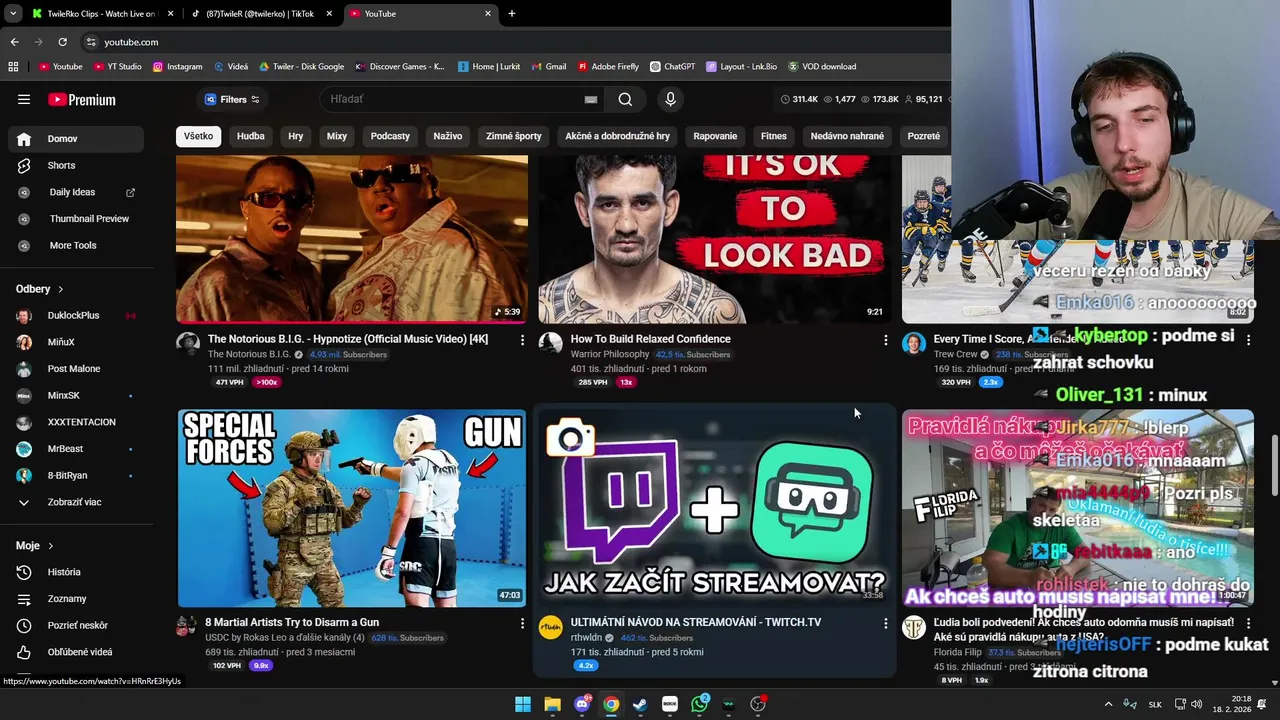Open Thumbnail Preview in the sidebar
This screenshot has height=720, width=1280.
pyautogui.click(x=76, y=218)
